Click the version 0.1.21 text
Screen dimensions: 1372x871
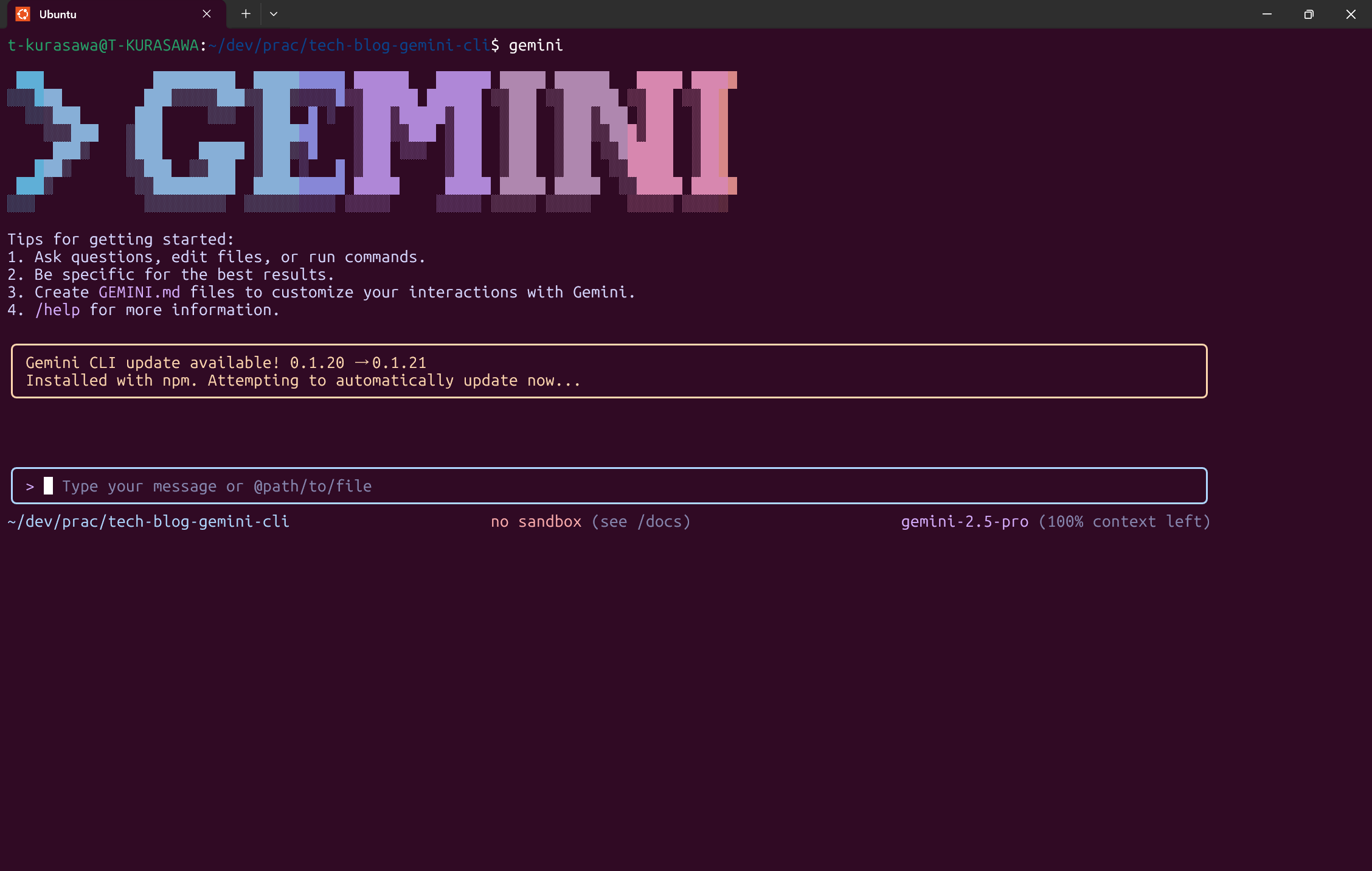pyautogui.click(x=399, y=363)
